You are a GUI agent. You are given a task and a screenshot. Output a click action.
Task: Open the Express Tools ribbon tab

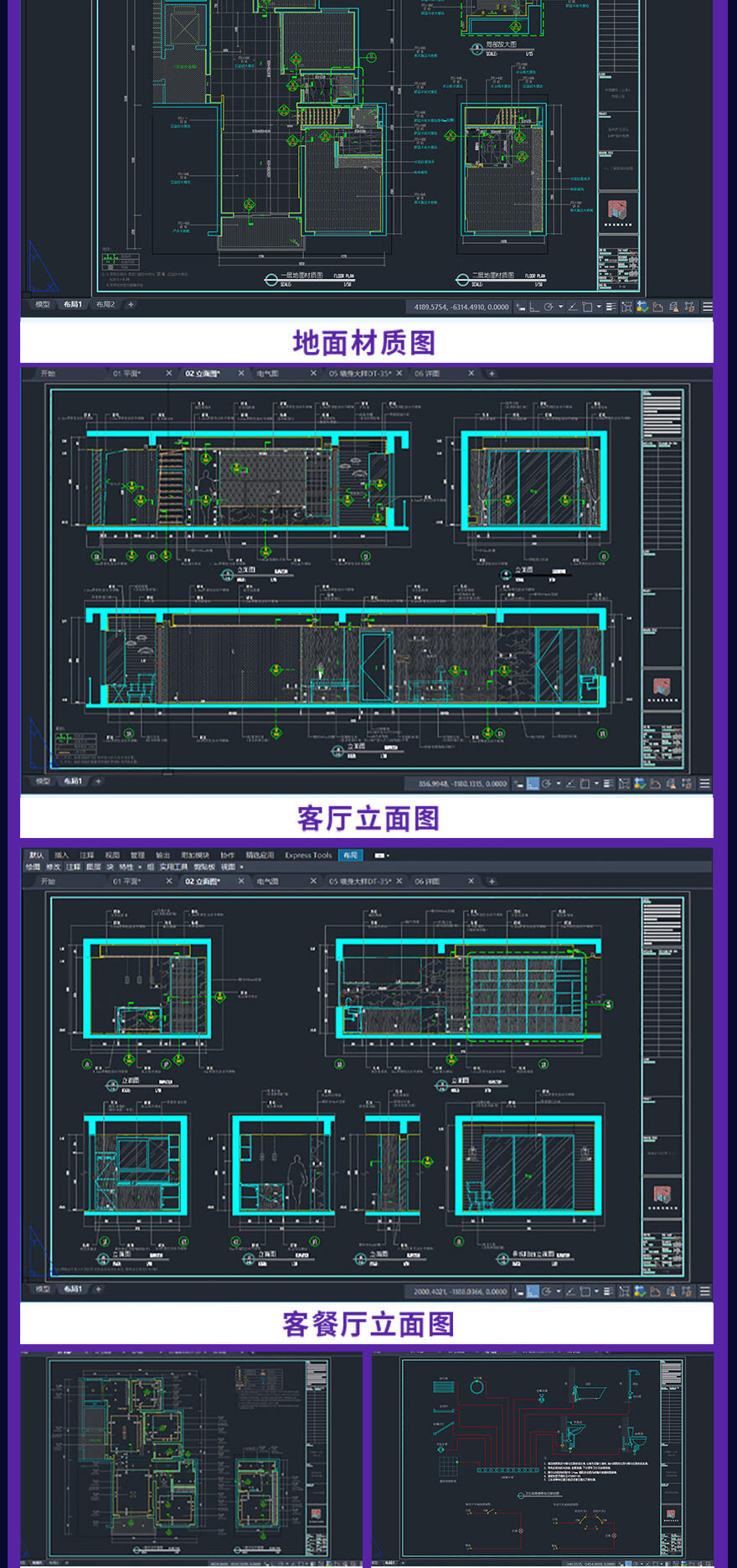pos(308,855)
